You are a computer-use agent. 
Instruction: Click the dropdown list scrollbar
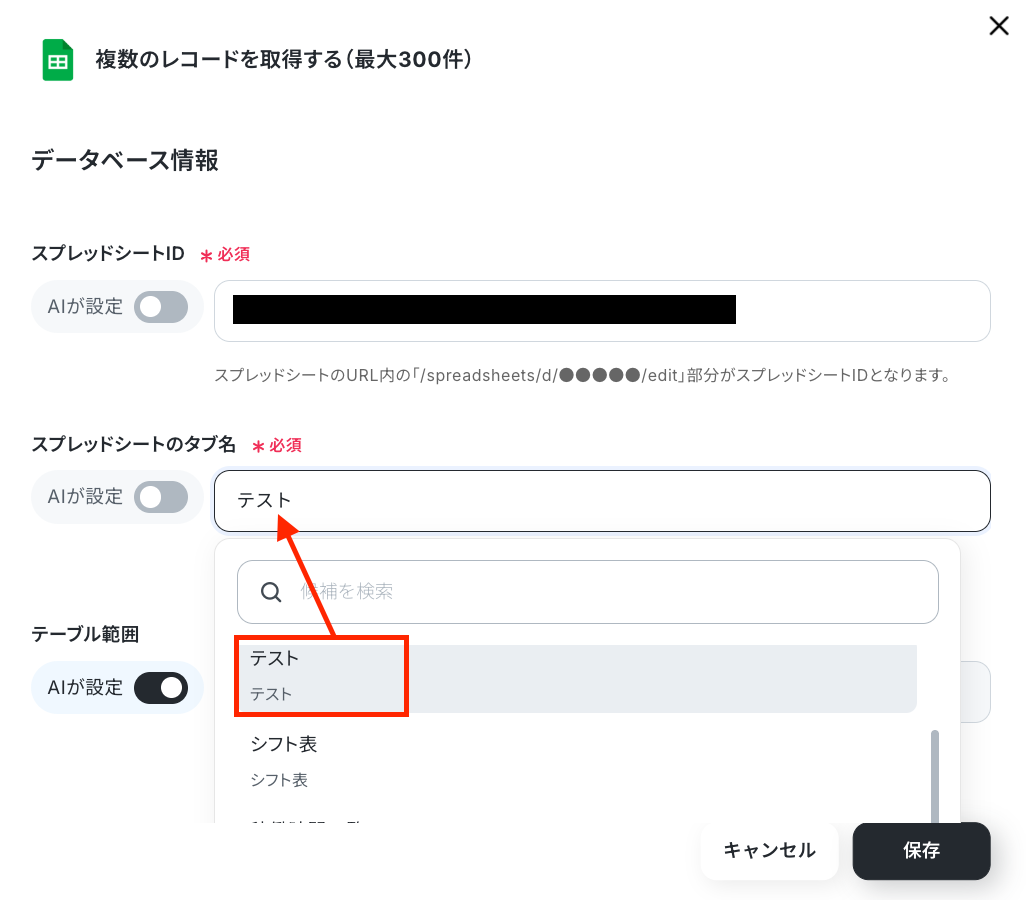click(x=935, y=776)
